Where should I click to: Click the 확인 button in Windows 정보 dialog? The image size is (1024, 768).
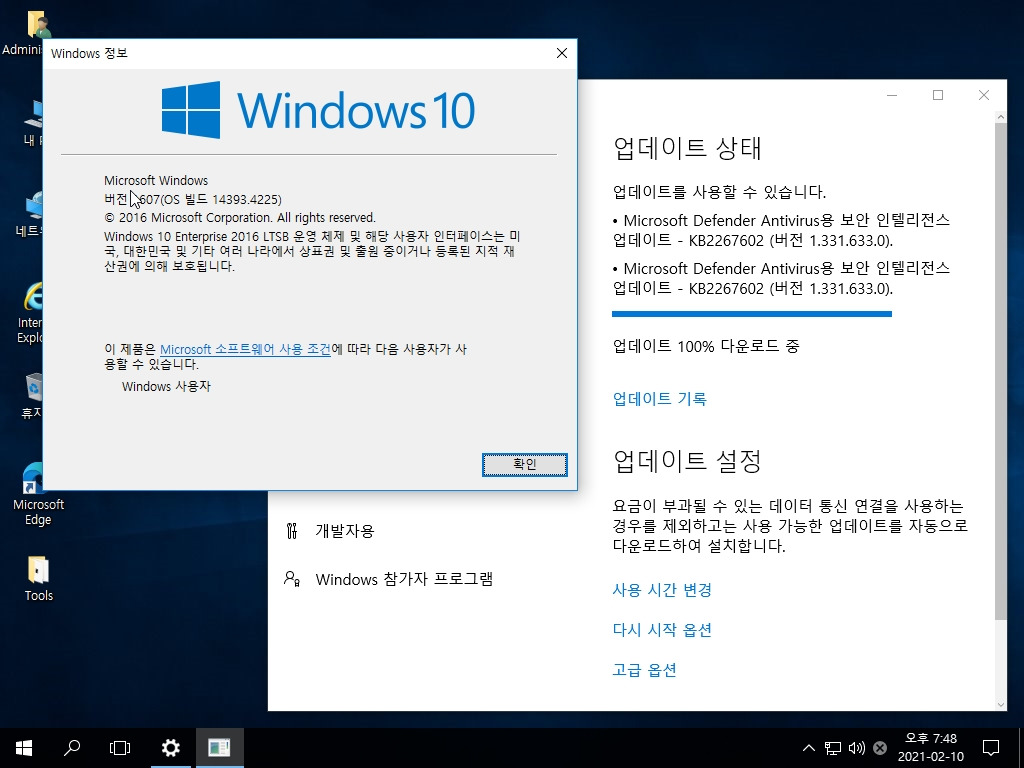524,464
